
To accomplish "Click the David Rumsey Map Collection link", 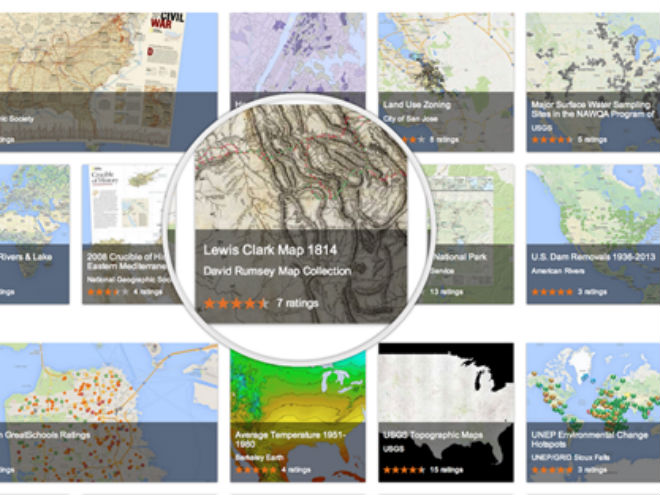I will pyautogui.click(x=277, y=271).
